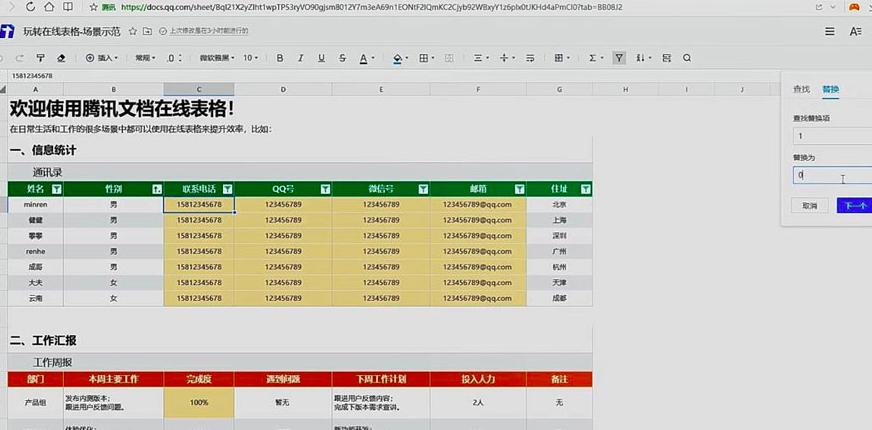Select the format painter tool

tap(40, 58)
